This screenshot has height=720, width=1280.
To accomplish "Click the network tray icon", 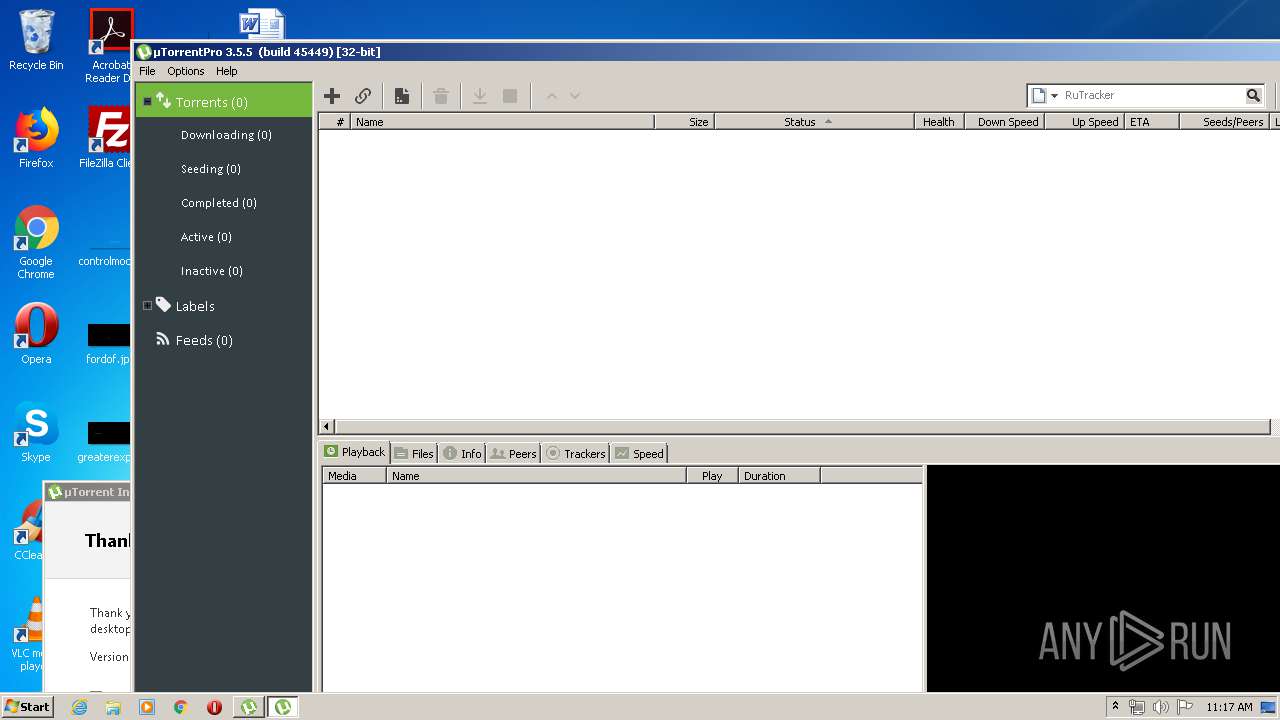I will pos(1137,707).
